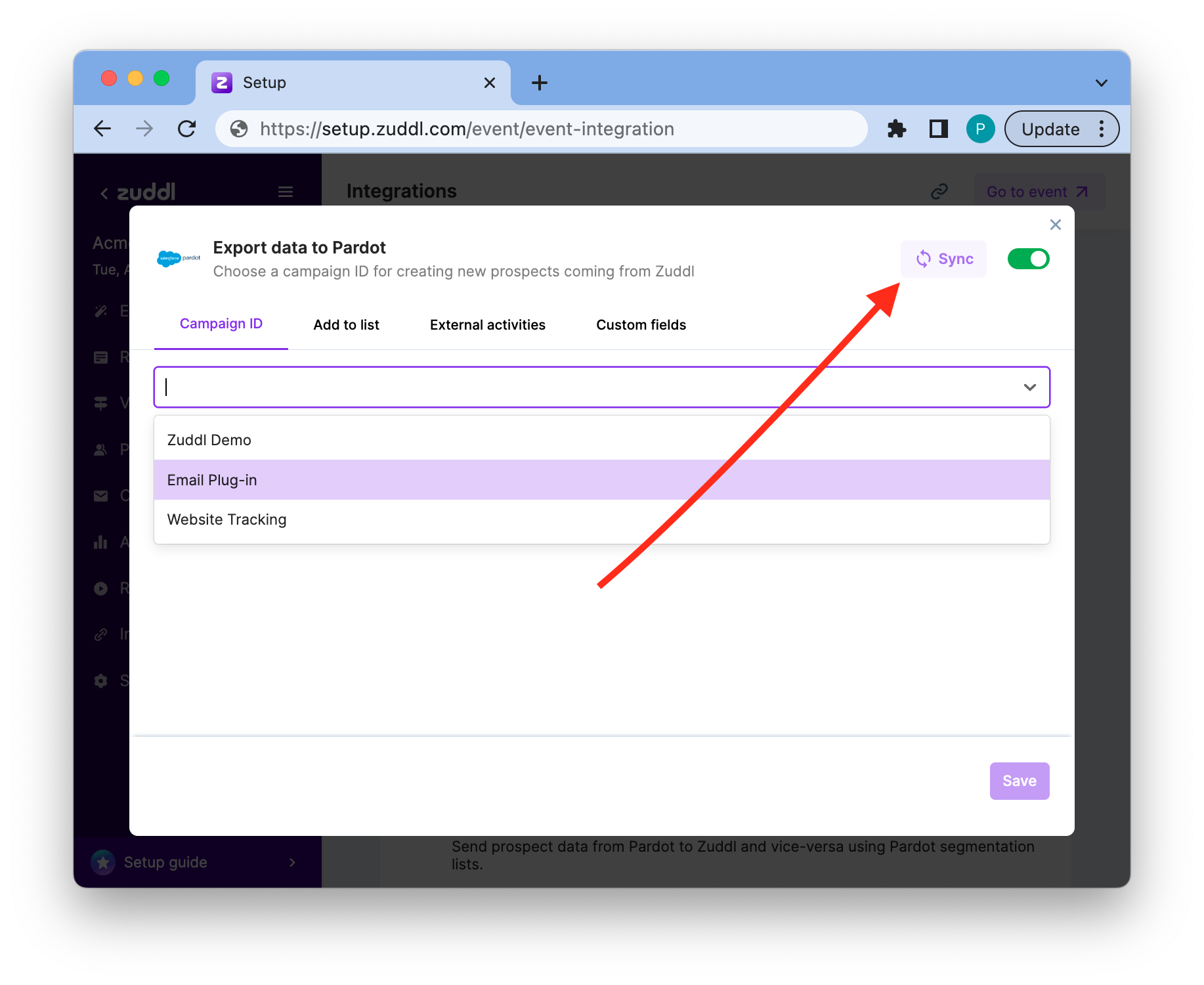Expand Setup guide arrow chevron

[292, 862]
